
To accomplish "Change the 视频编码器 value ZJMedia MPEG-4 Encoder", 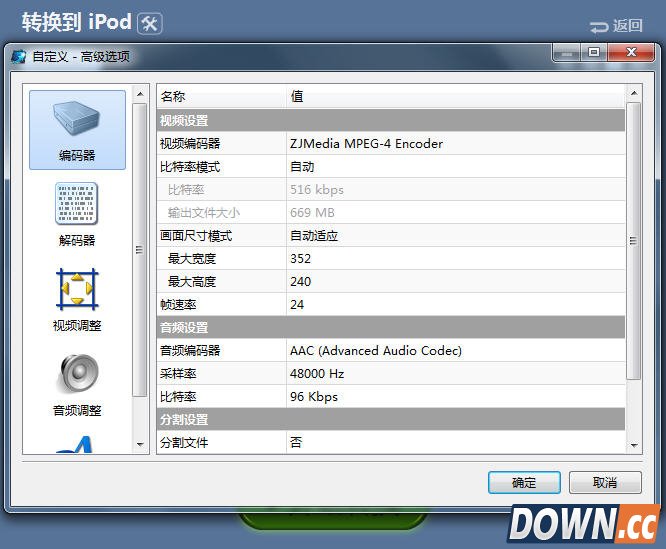I will pos(366,143).
